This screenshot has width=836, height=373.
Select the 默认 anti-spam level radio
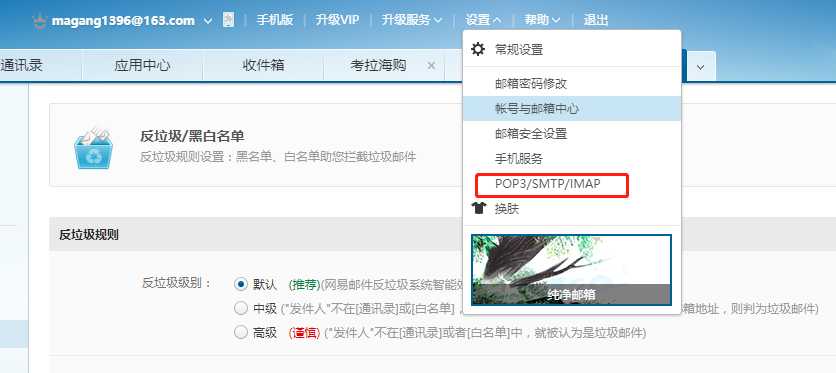(x=241, y=284)
